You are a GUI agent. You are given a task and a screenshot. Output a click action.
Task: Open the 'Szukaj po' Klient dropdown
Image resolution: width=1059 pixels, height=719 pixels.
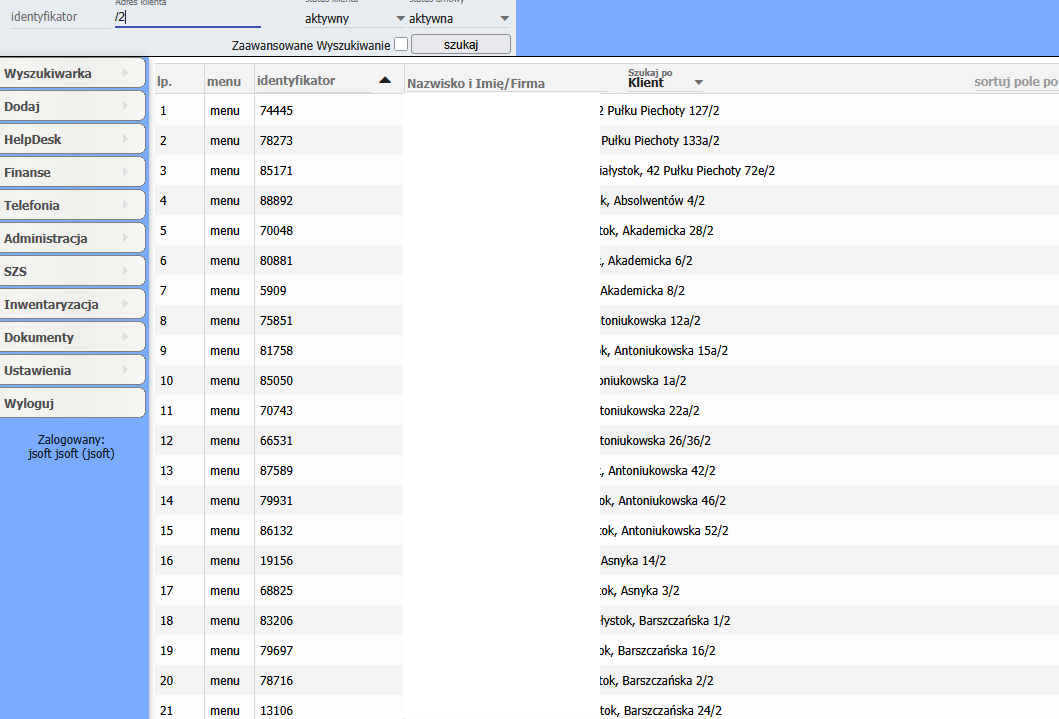[x=665, y=82]
